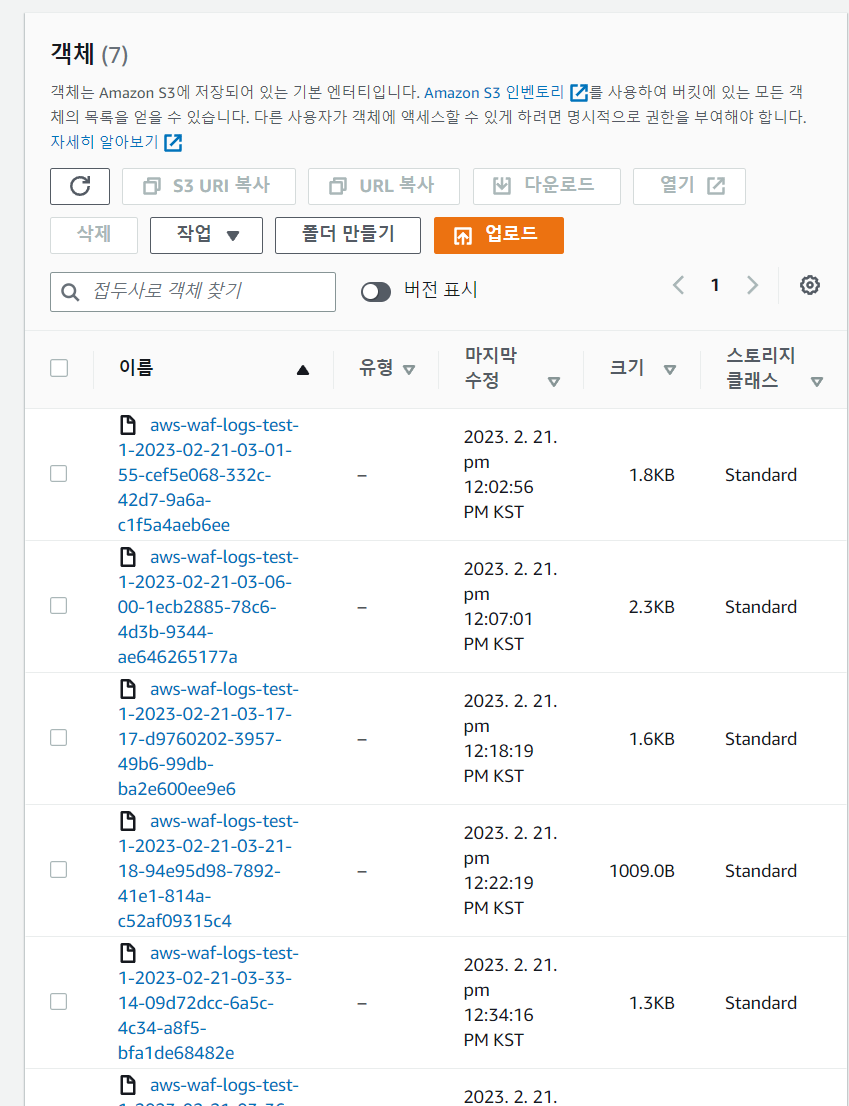This screenshot has height=1106, width=849.
Task: Click page number 1 in pagination
Action: (x=715, y=286)
